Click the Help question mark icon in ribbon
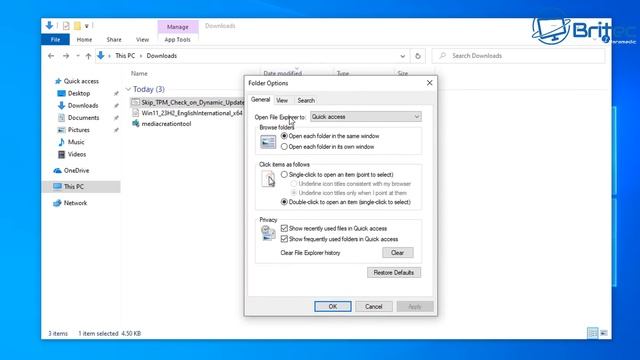This screenshot has height=360, width=640. [x=606, y=40]
